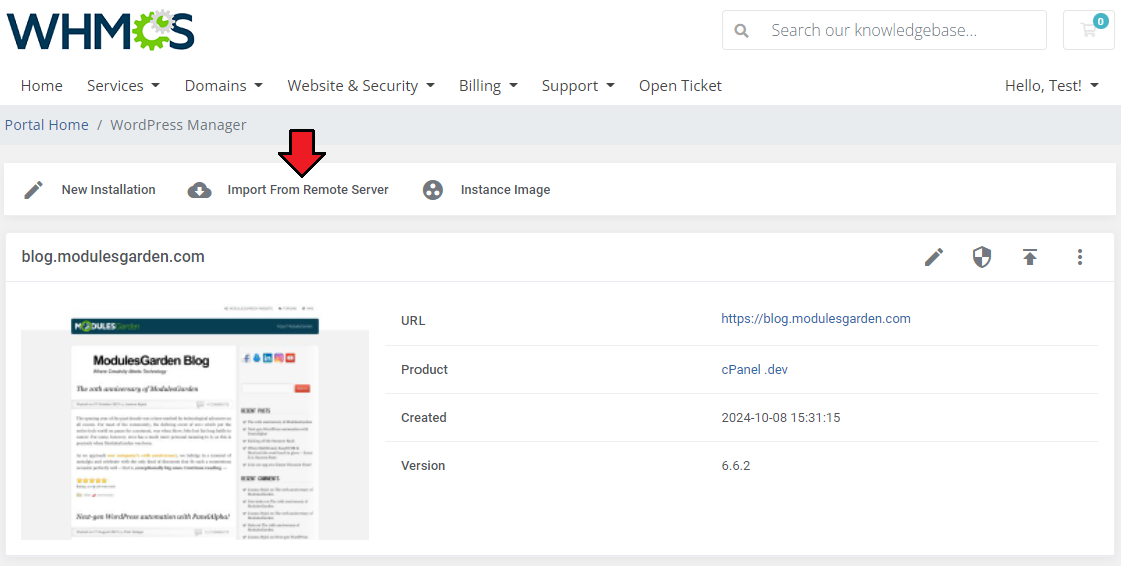Open https://blog.modulesgarden.com link
This screenshot has height=566, width=1121.
pyautogui.click(x=816, y=319)
